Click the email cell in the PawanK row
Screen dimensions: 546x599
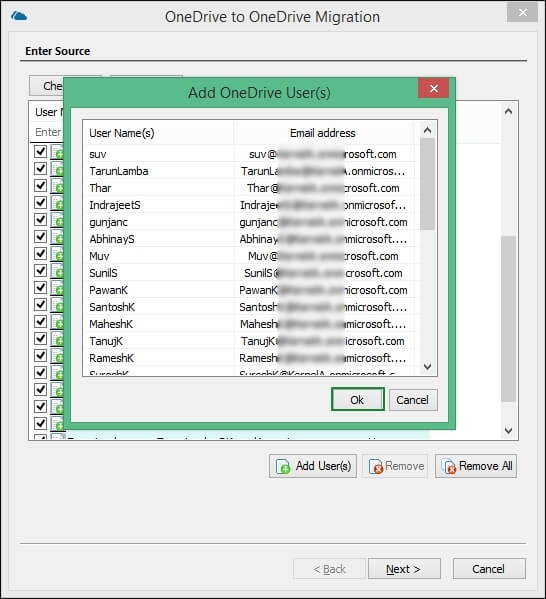pos(323,290)
